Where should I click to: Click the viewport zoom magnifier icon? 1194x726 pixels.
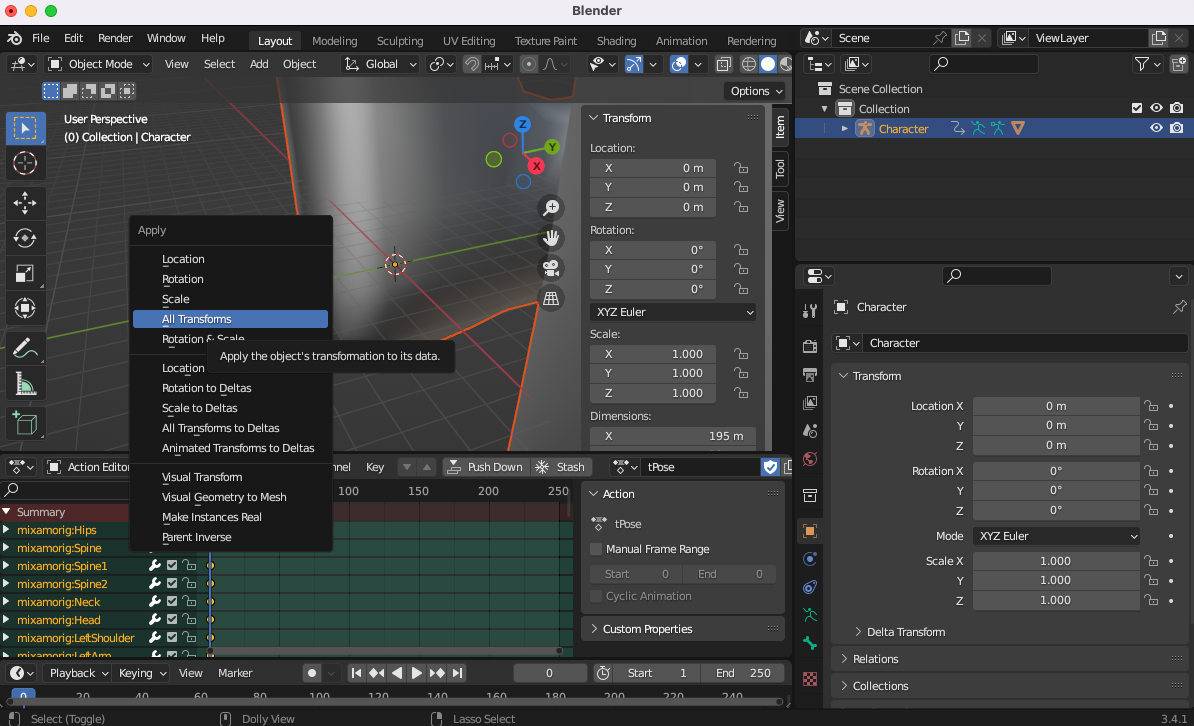(x=551, y=207)
